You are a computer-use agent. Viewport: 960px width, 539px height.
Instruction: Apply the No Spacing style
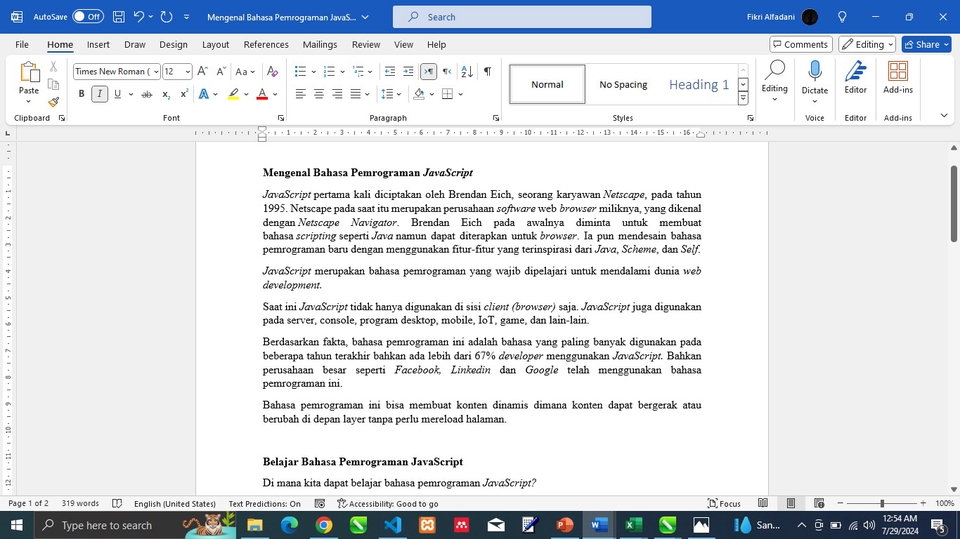click(623, 85)
